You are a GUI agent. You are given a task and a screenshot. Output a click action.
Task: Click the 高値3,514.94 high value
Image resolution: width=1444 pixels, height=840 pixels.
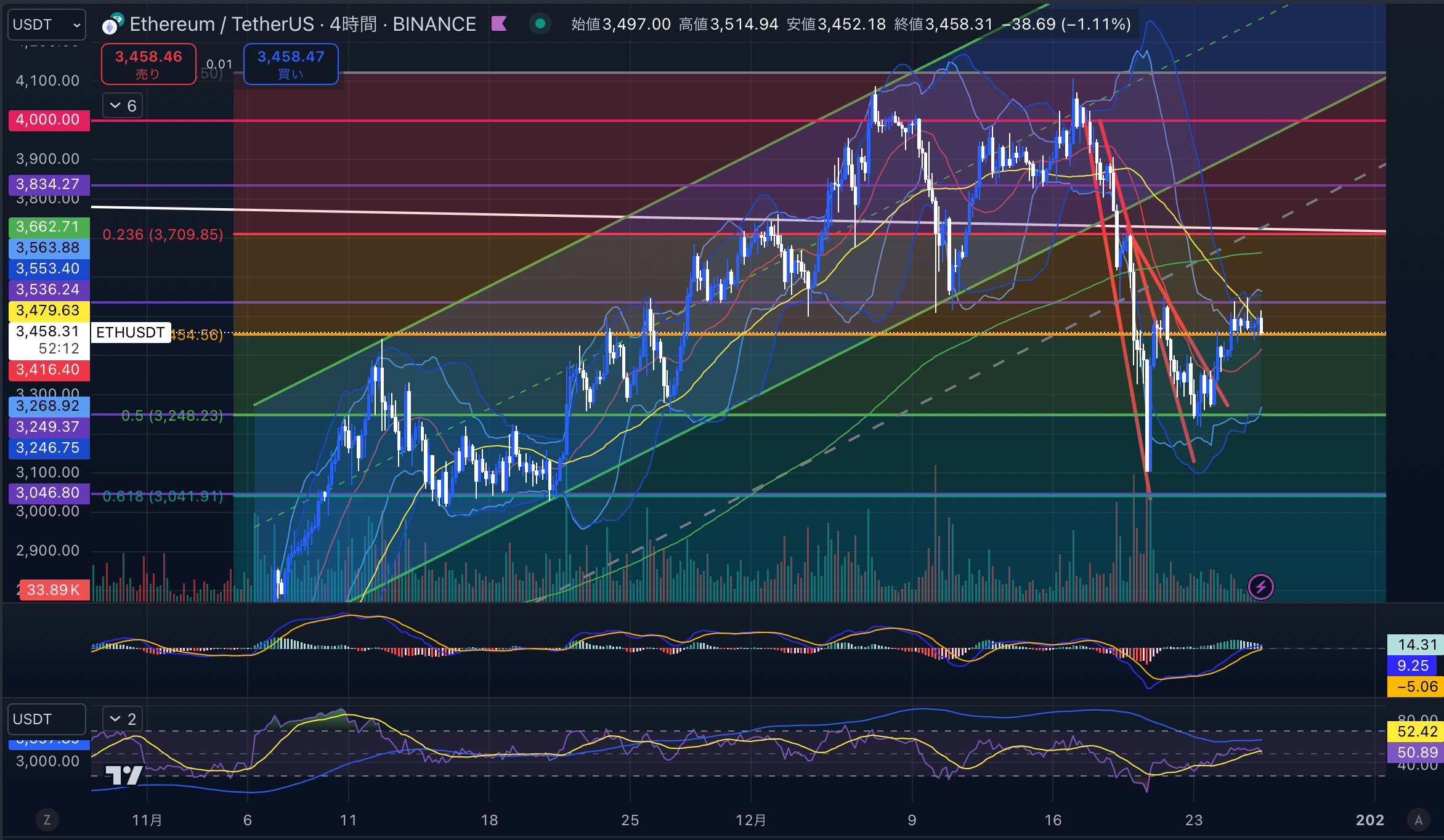click(x=729, y=24)
